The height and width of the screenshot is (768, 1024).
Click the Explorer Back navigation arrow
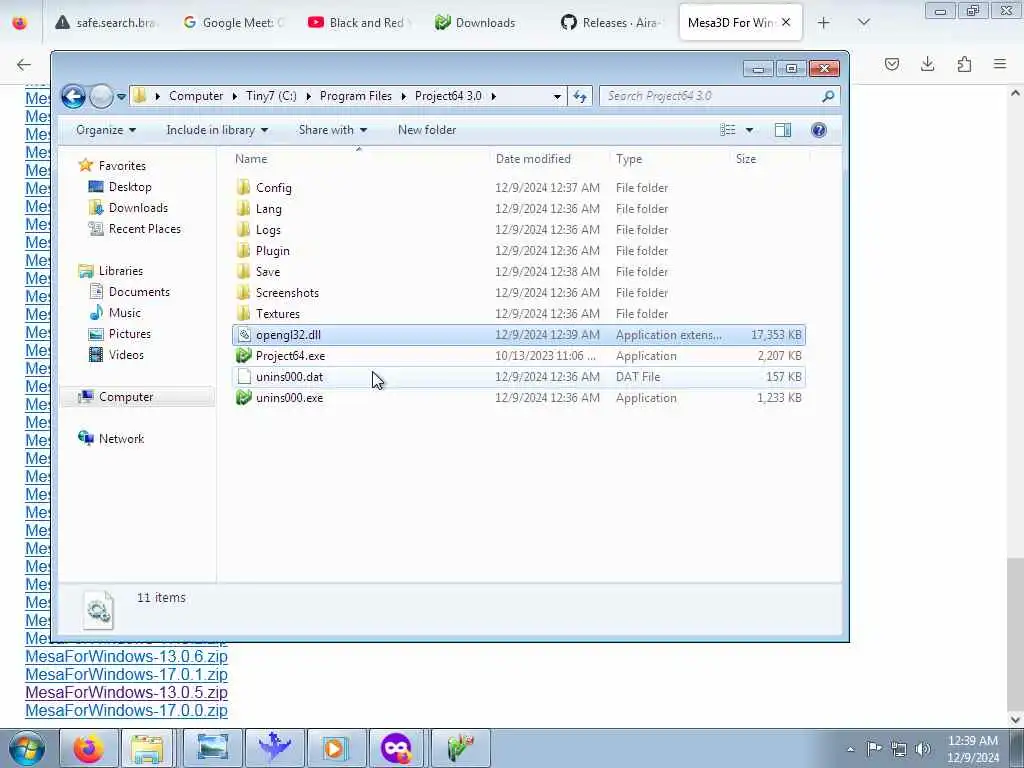coord(73,97)
